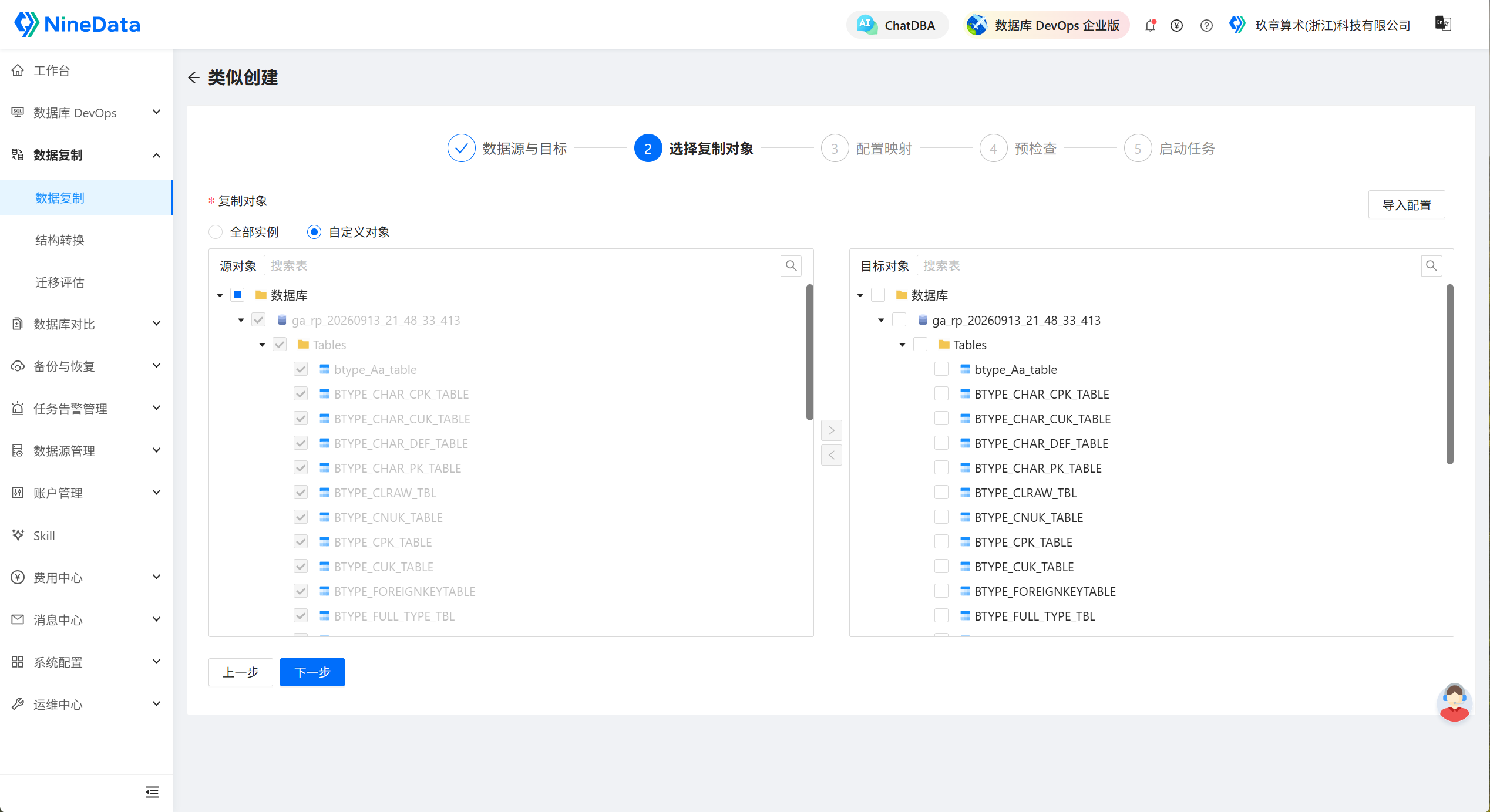Collapse the target ga_rp database node
Image resolution: width=1490 pixels, height=812 pixels.
pos(881,320)
